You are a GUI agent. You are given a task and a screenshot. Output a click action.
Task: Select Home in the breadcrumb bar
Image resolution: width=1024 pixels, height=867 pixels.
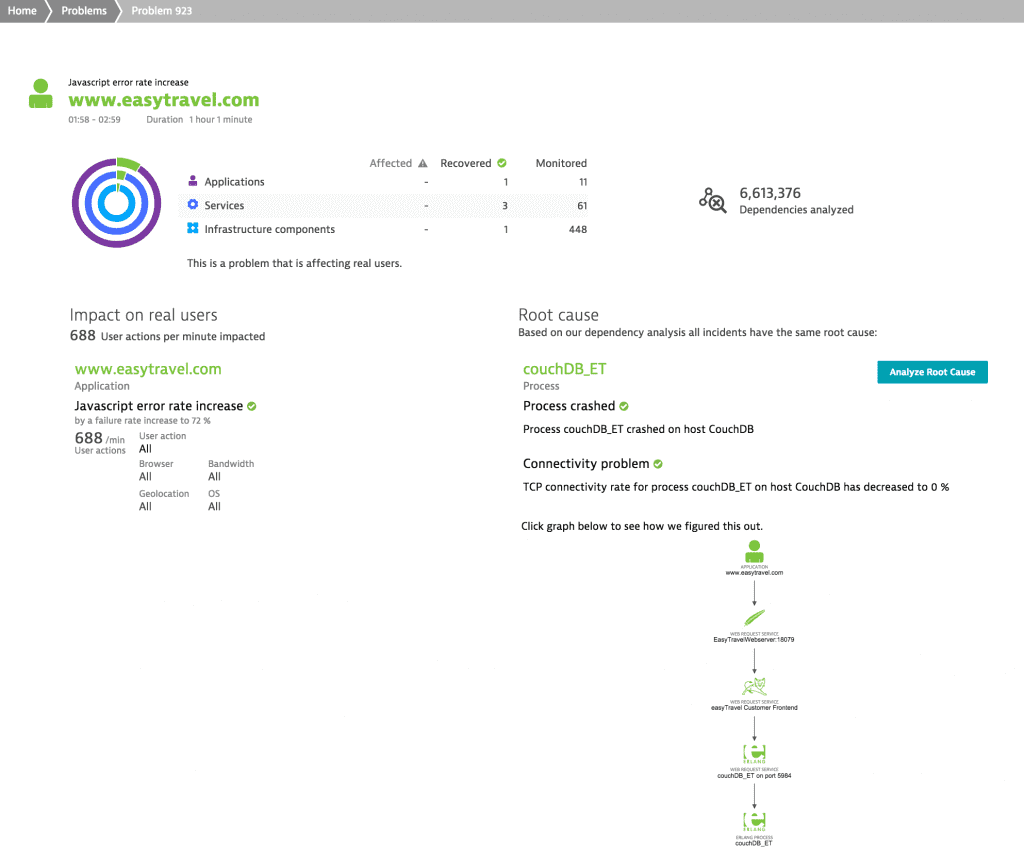coord(19,10)
